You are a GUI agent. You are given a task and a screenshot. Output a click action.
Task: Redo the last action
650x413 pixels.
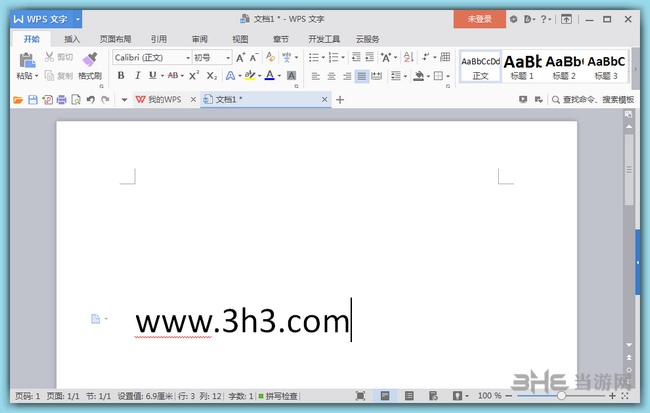(x=105, y=100)
